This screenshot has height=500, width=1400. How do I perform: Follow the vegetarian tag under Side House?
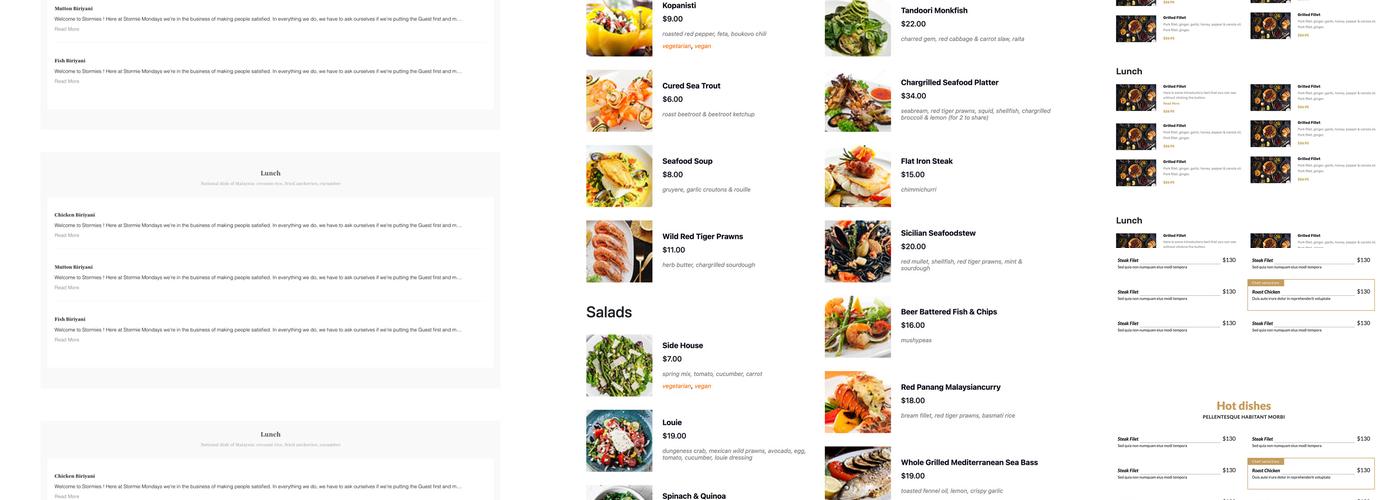coord(676,386)
